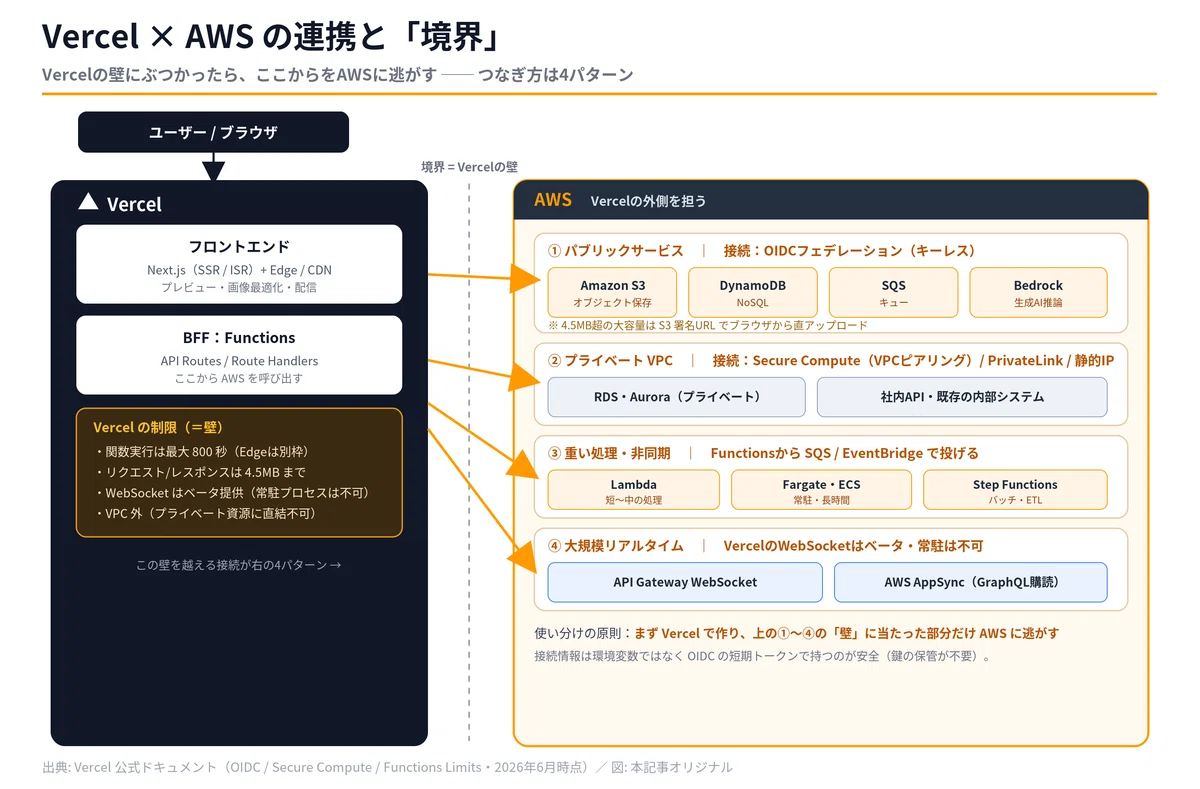Select the AWS AppSync（GraphQL購読） box

click(x=970, y=582)
